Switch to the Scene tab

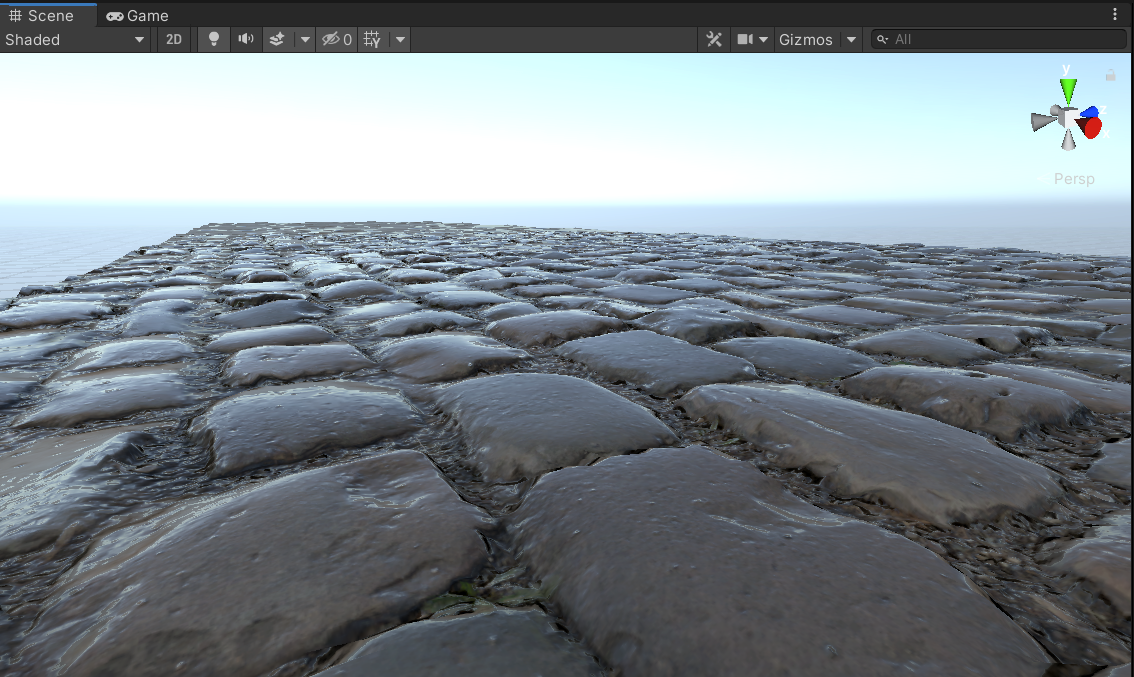pos(48,15)
